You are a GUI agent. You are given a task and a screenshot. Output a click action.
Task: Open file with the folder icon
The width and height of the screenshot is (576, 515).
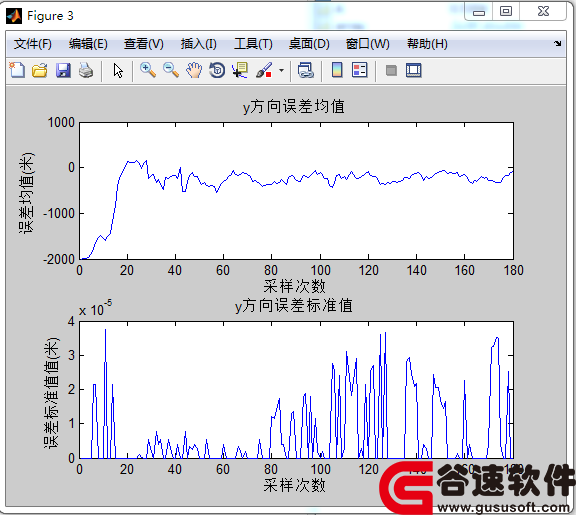pos(40,70)
